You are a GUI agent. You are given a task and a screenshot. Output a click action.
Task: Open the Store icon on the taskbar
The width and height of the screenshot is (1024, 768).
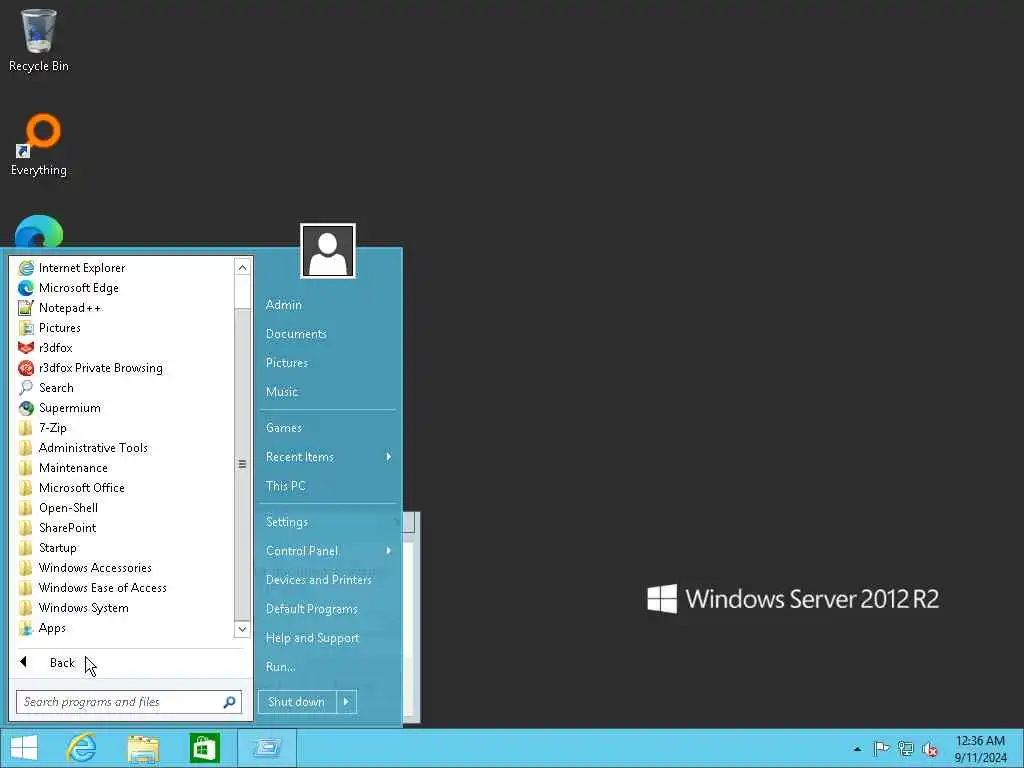204,748
